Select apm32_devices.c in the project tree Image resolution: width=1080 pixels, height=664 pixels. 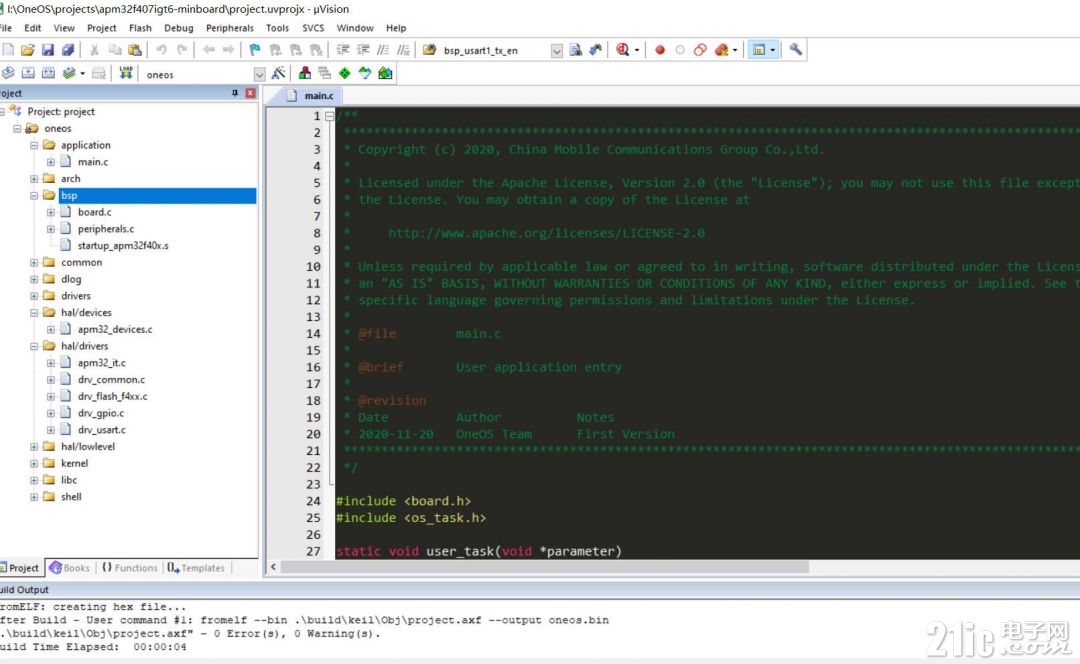pos(115,329)
